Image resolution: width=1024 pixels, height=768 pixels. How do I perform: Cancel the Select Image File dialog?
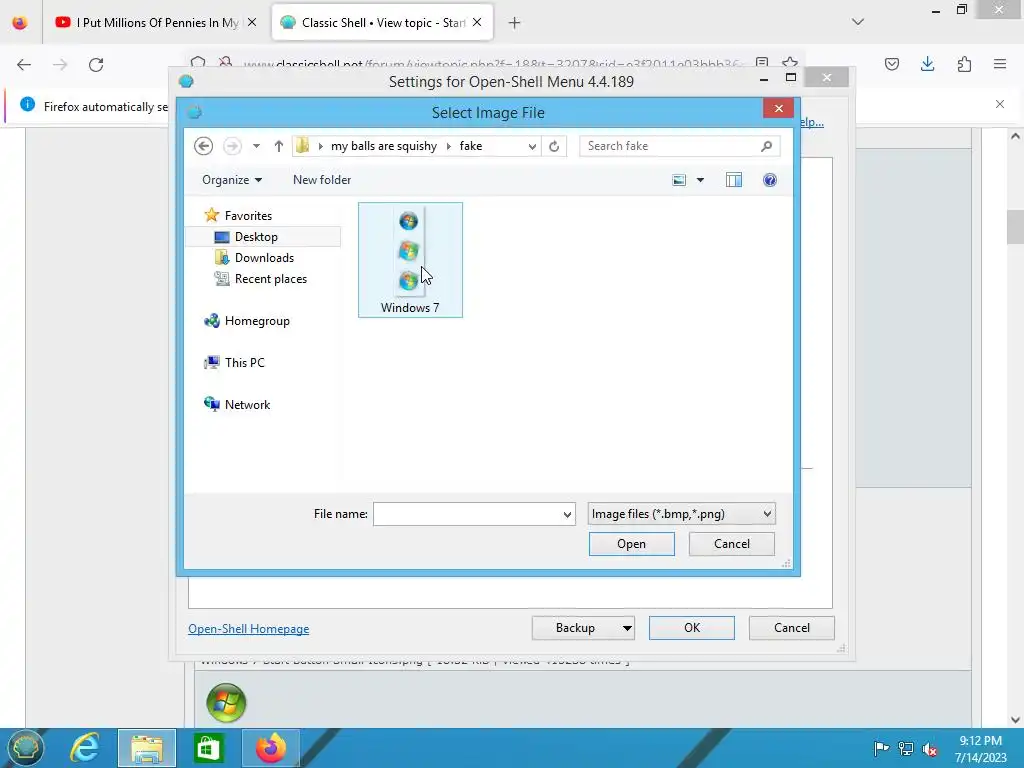[731, 544]
